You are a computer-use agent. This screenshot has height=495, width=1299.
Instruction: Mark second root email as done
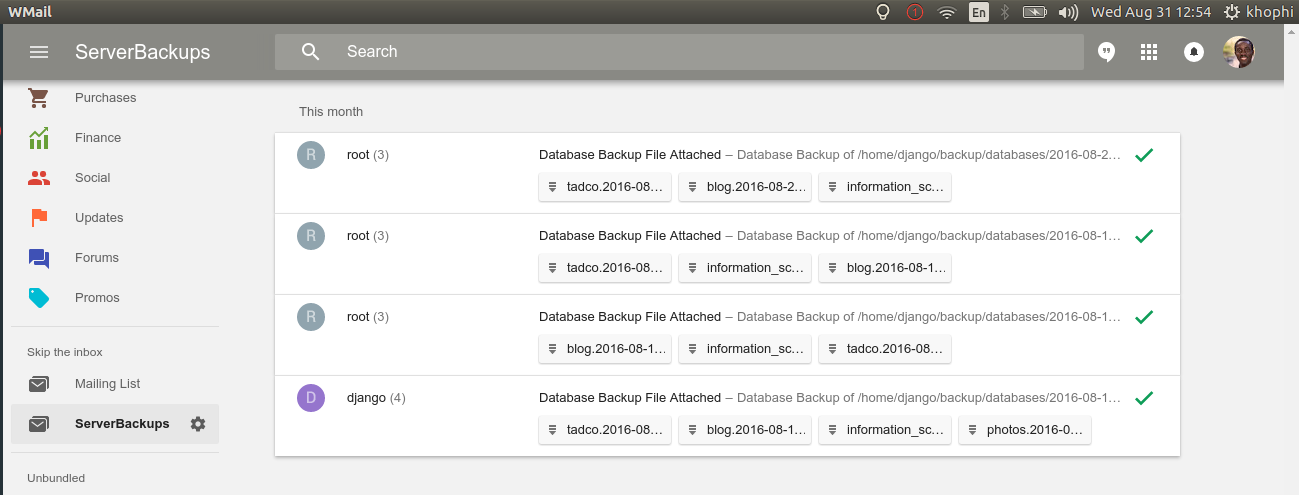tap(1145, 236)
